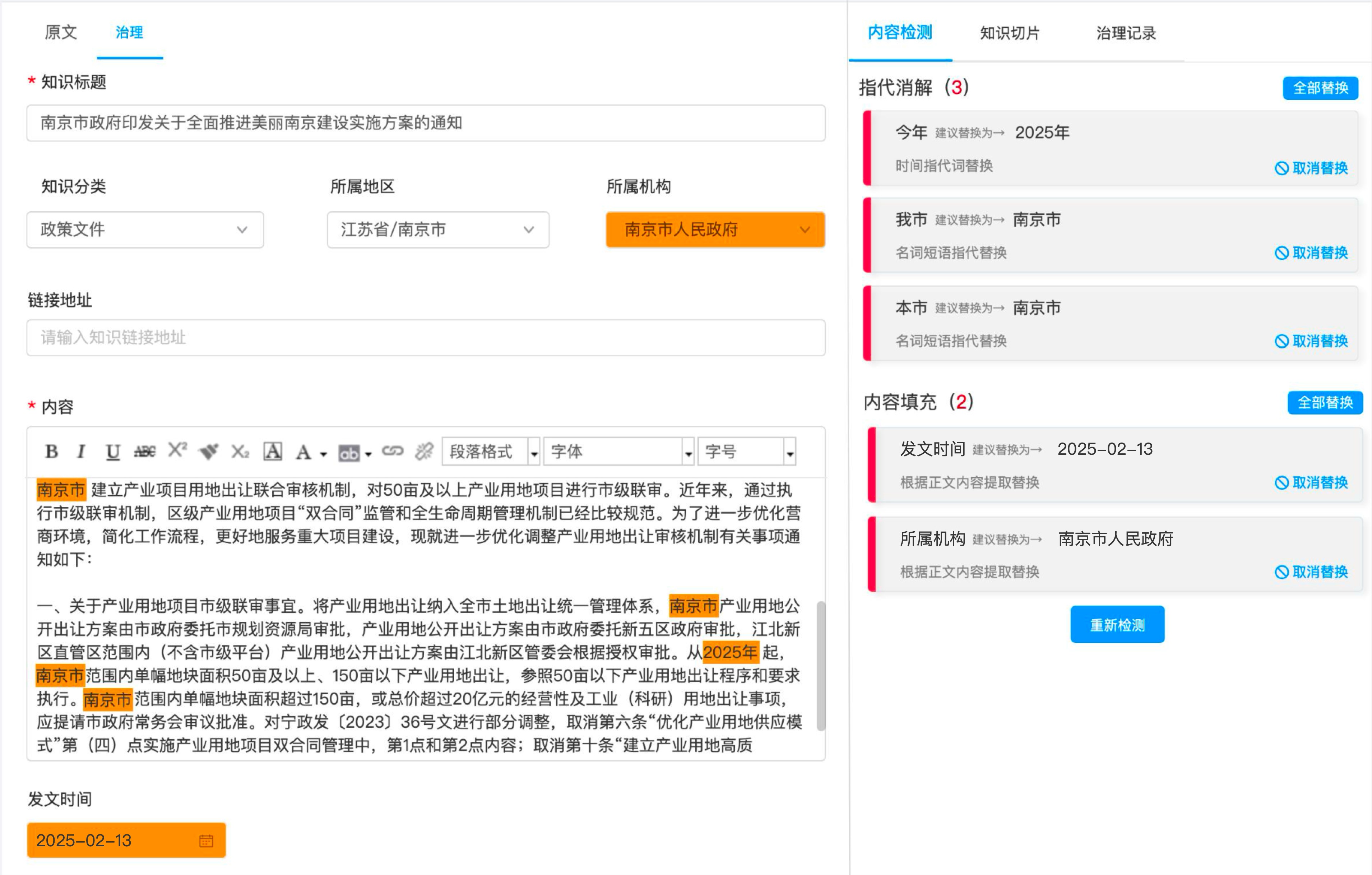Open the 江苏省/南京市 region dropdown
The width and height of the screenshot is (1372, 875).
pos(437,230)
